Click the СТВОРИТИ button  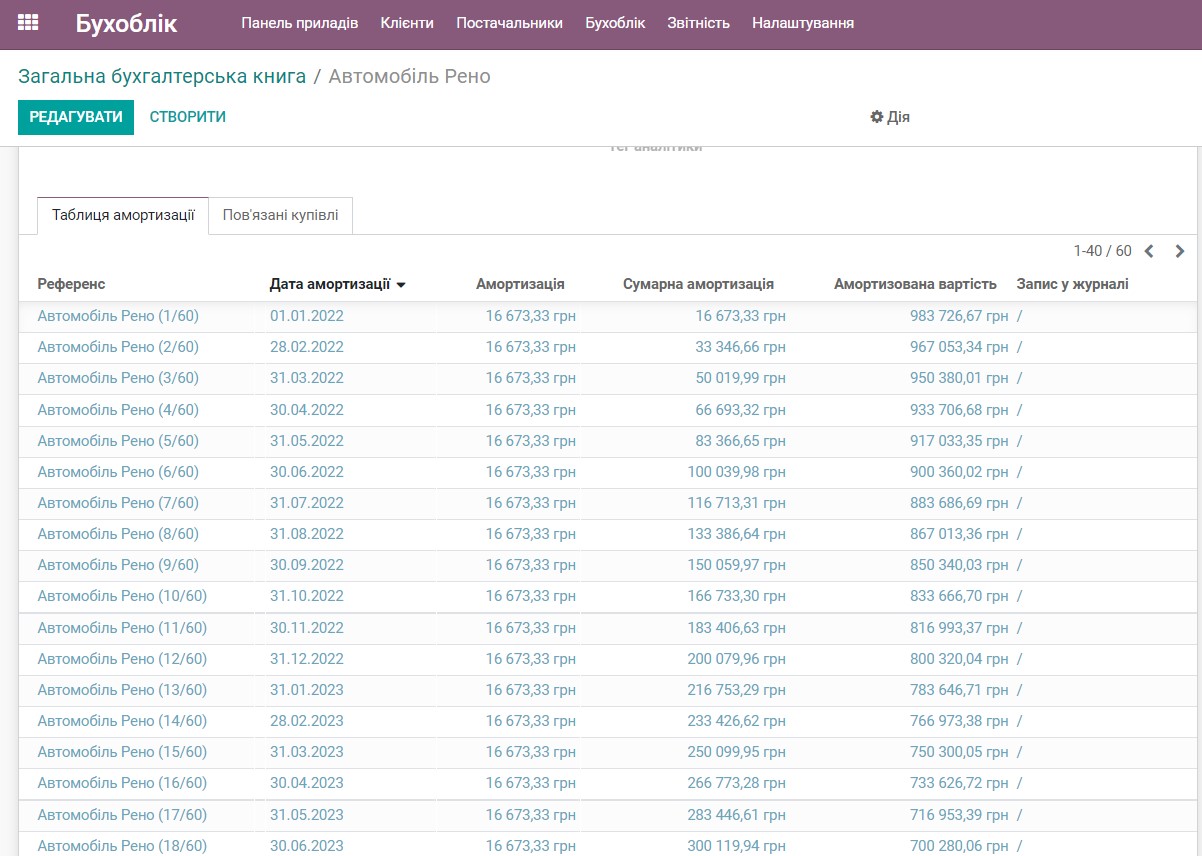coord(187,117)
